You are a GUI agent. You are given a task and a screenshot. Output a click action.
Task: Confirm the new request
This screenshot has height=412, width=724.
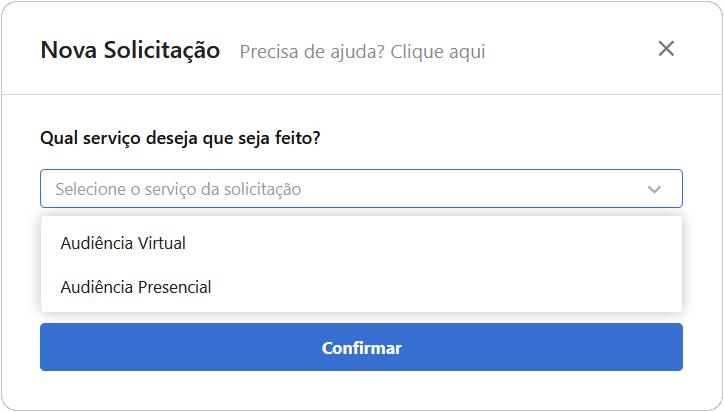[x=361, y=348]
